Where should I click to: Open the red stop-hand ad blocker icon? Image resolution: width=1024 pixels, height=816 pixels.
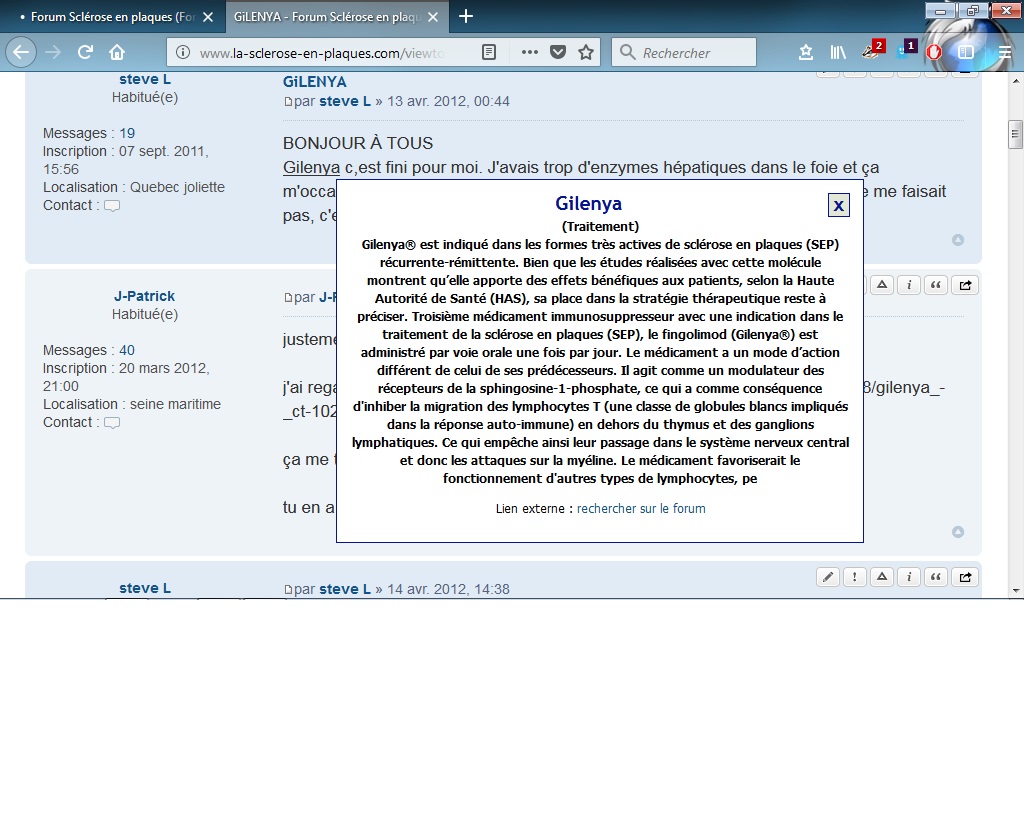pos(934,52)
